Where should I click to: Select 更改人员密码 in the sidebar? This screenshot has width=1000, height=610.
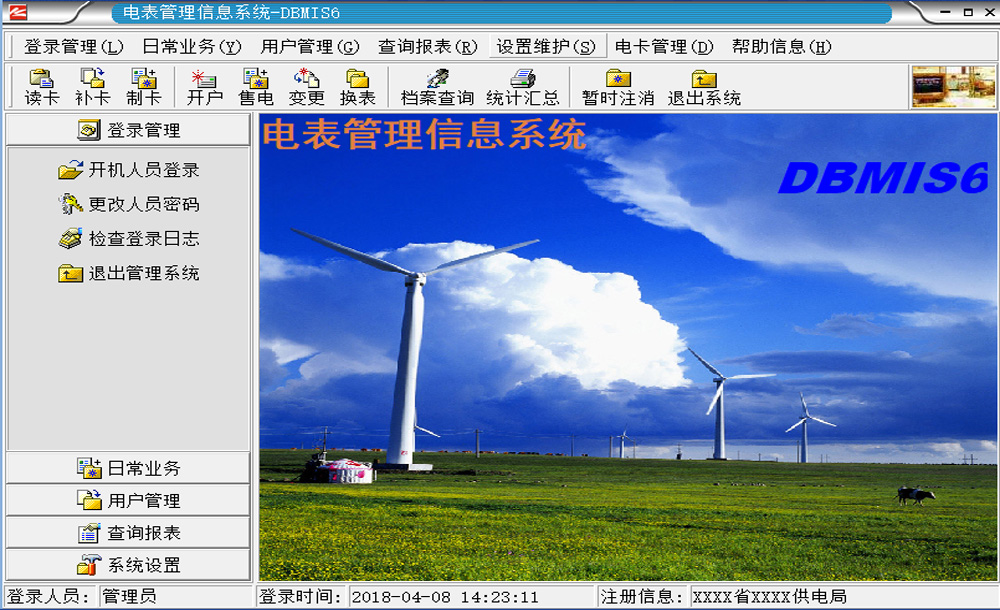coord(144,204)
